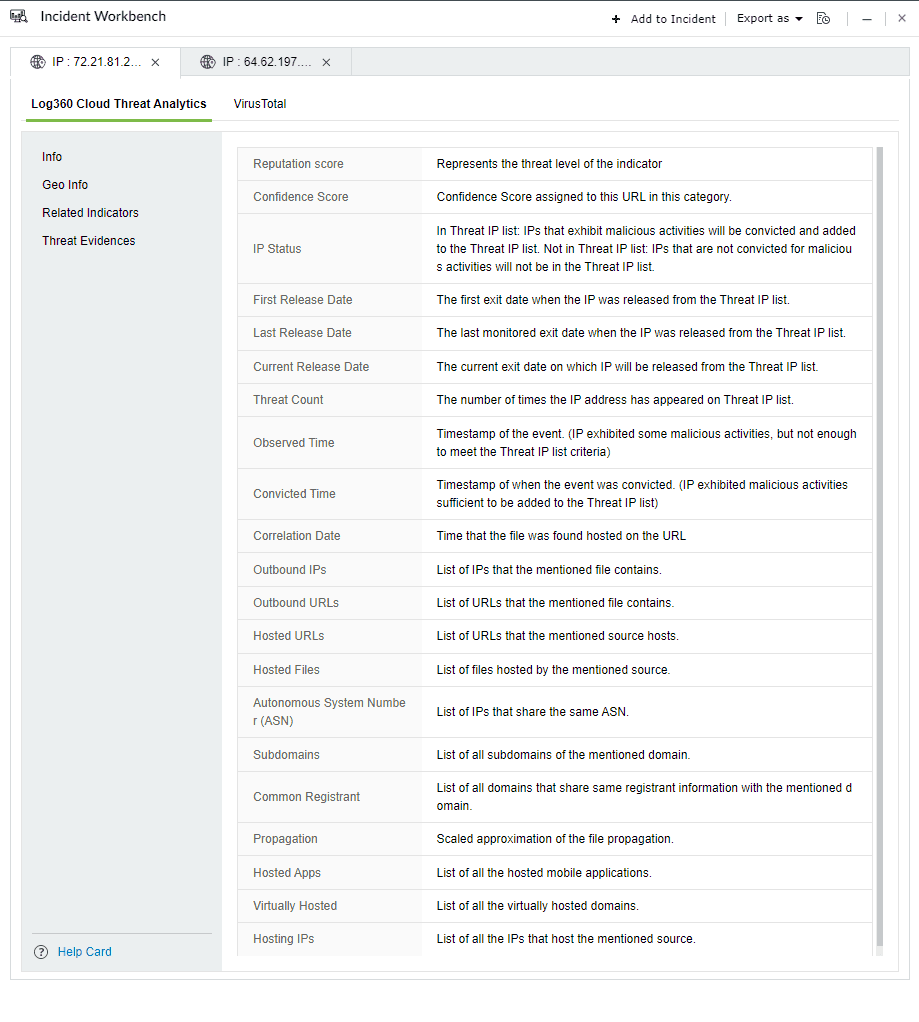
Task: Select the Log360 Cloud Threat Analytics tab
Action: point(118,103)
